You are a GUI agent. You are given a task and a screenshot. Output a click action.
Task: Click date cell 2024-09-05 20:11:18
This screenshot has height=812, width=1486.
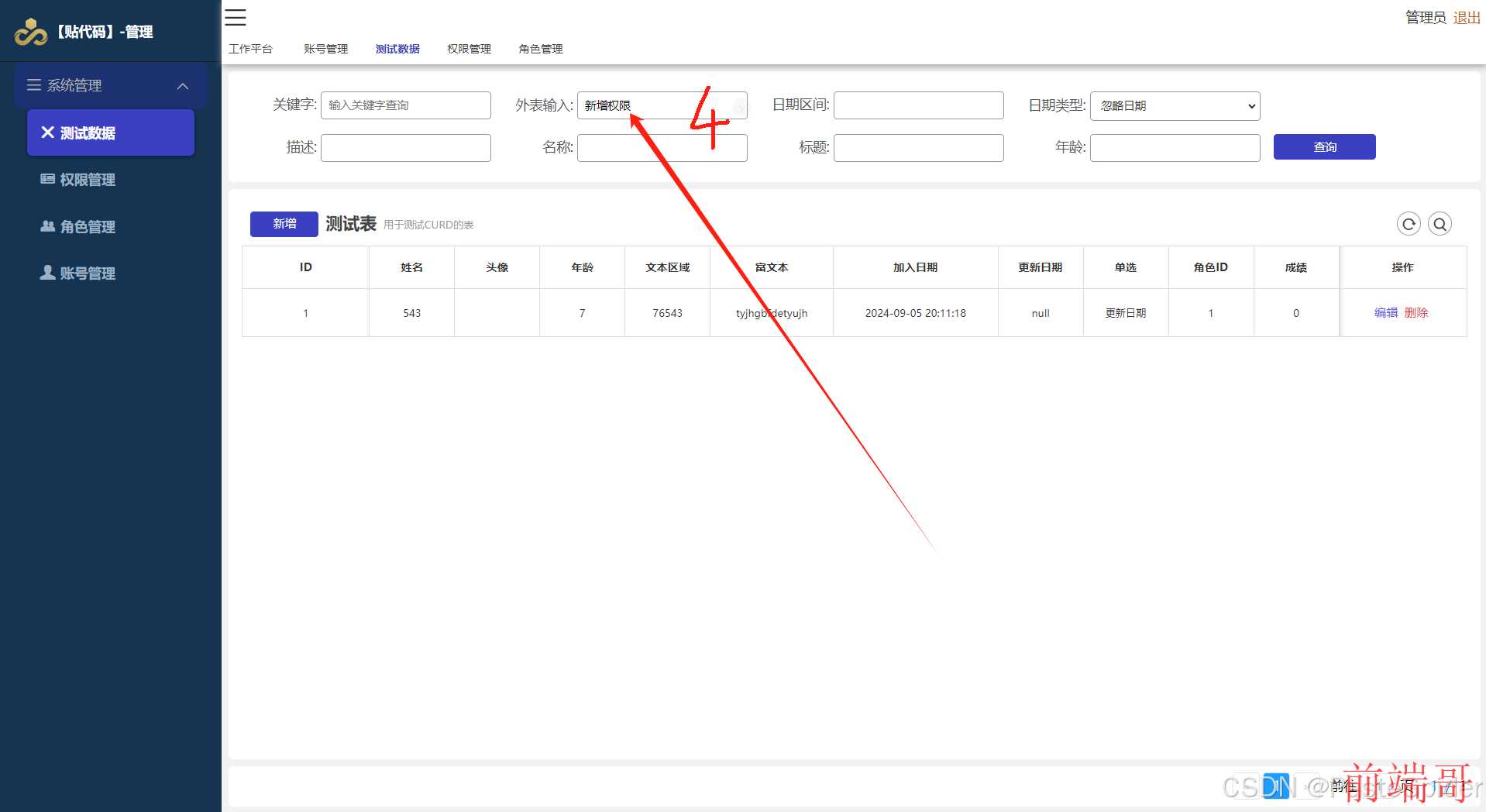coord(916,313)
